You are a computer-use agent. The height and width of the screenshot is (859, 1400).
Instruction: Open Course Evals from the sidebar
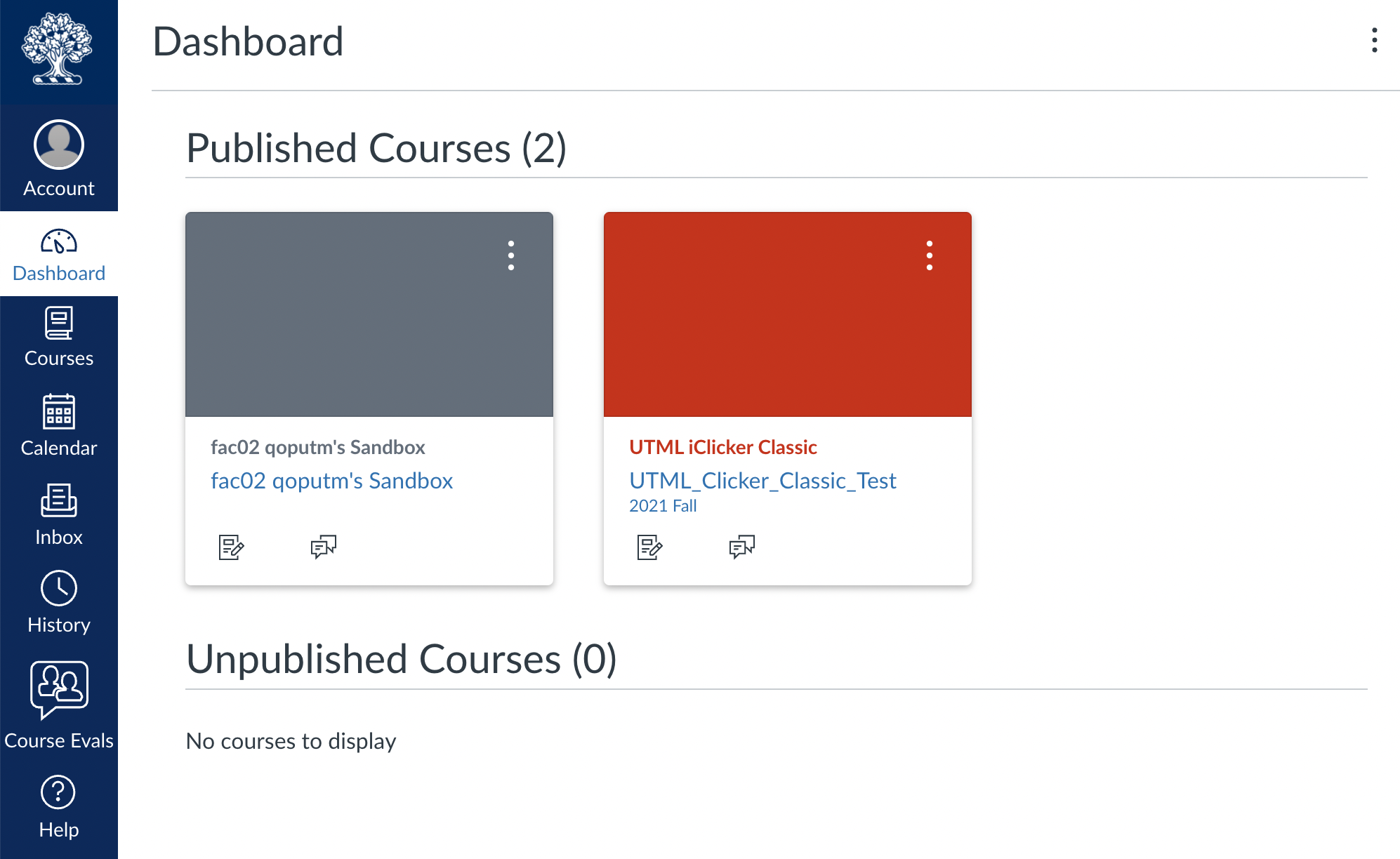click(59, 705)
